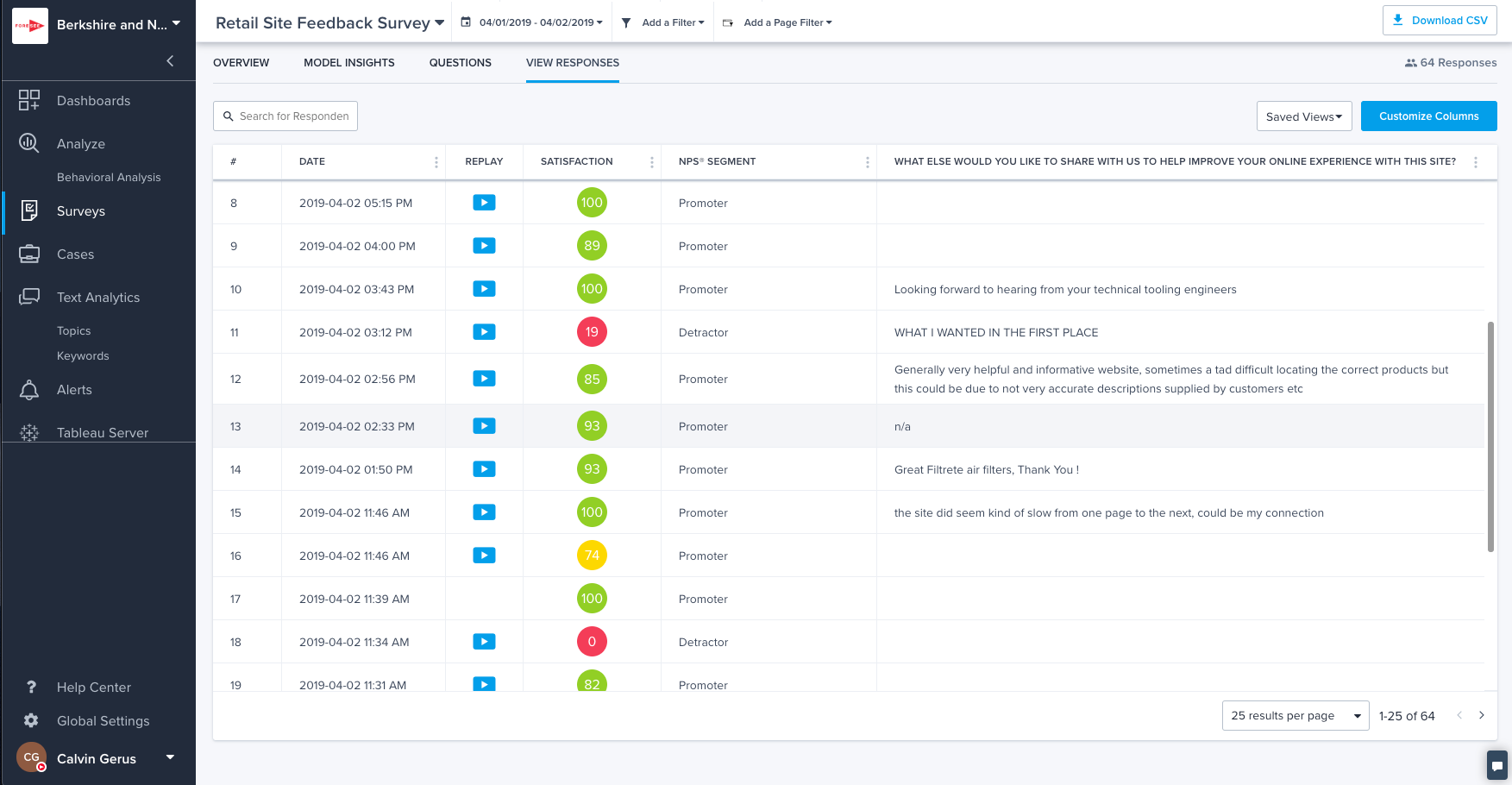Click the Date column header
The height and width of the screenshot is (785, 1512).
(312, 161)
